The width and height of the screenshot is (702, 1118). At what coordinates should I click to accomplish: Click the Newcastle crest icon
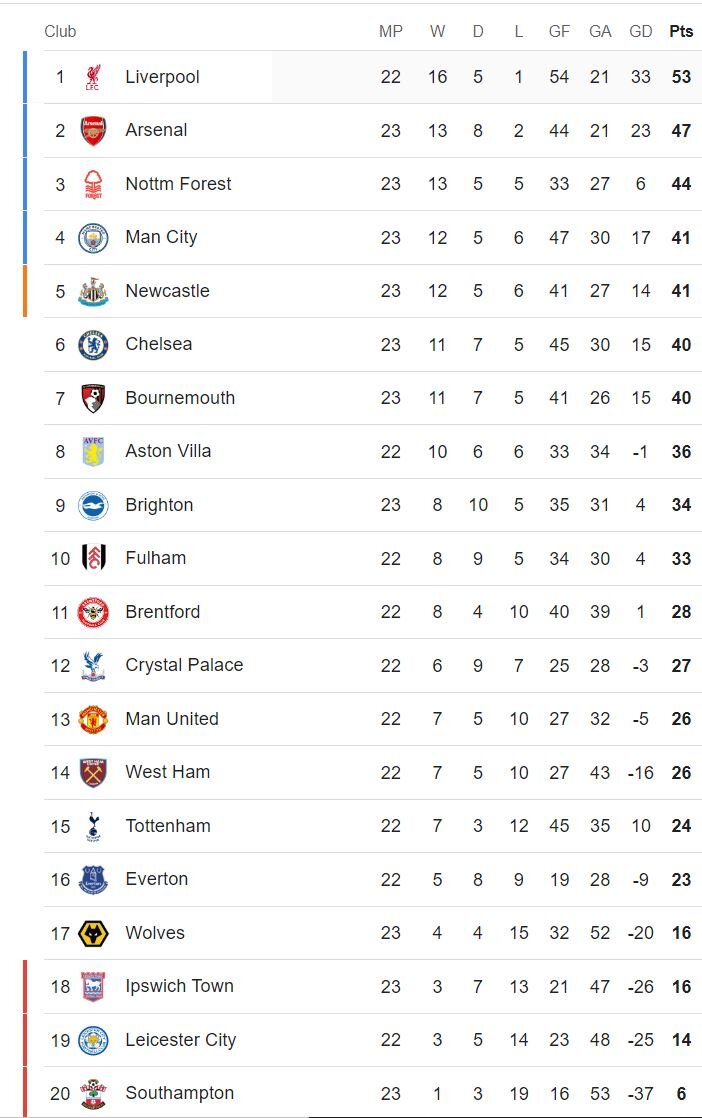pyautogui.click(x=93, y=291)
